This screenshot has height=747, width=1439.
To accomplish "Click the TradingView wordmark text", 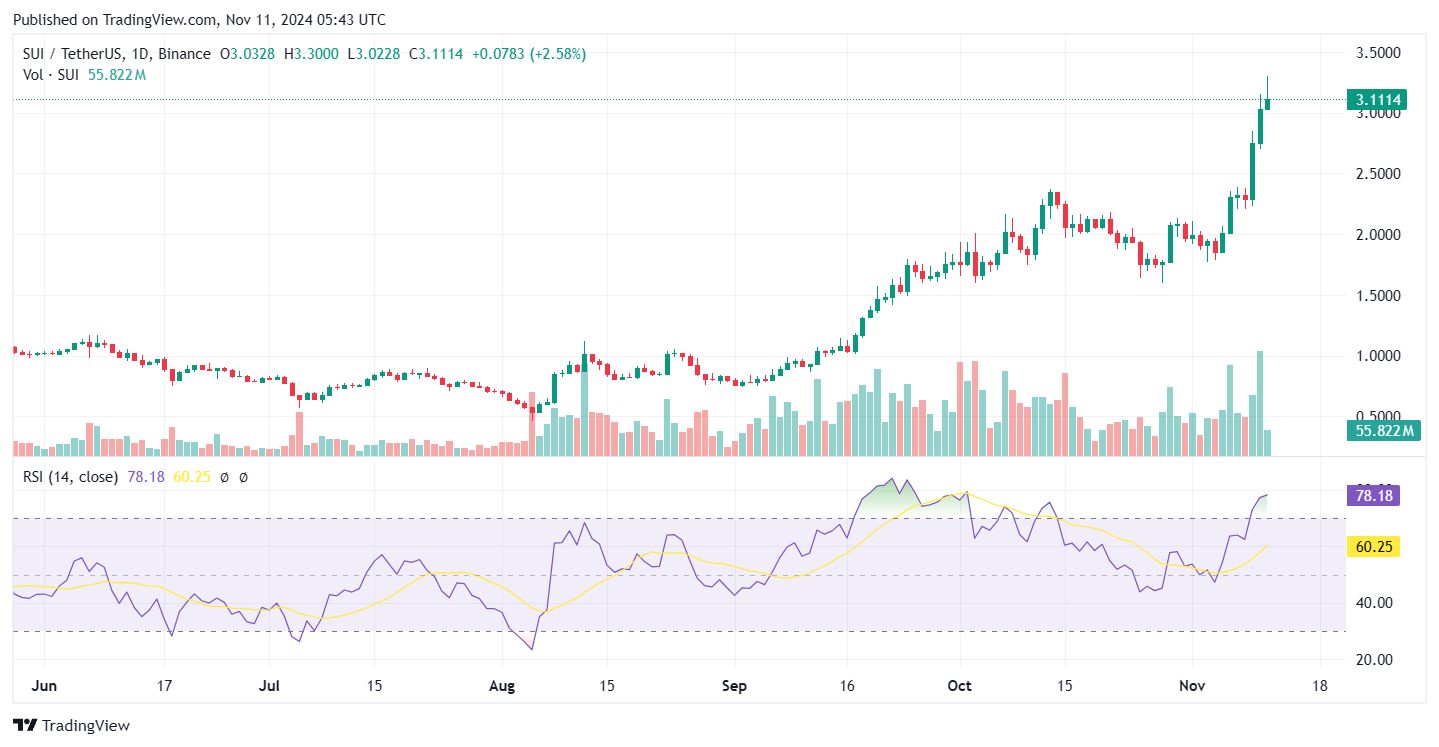I will point(86,725).
